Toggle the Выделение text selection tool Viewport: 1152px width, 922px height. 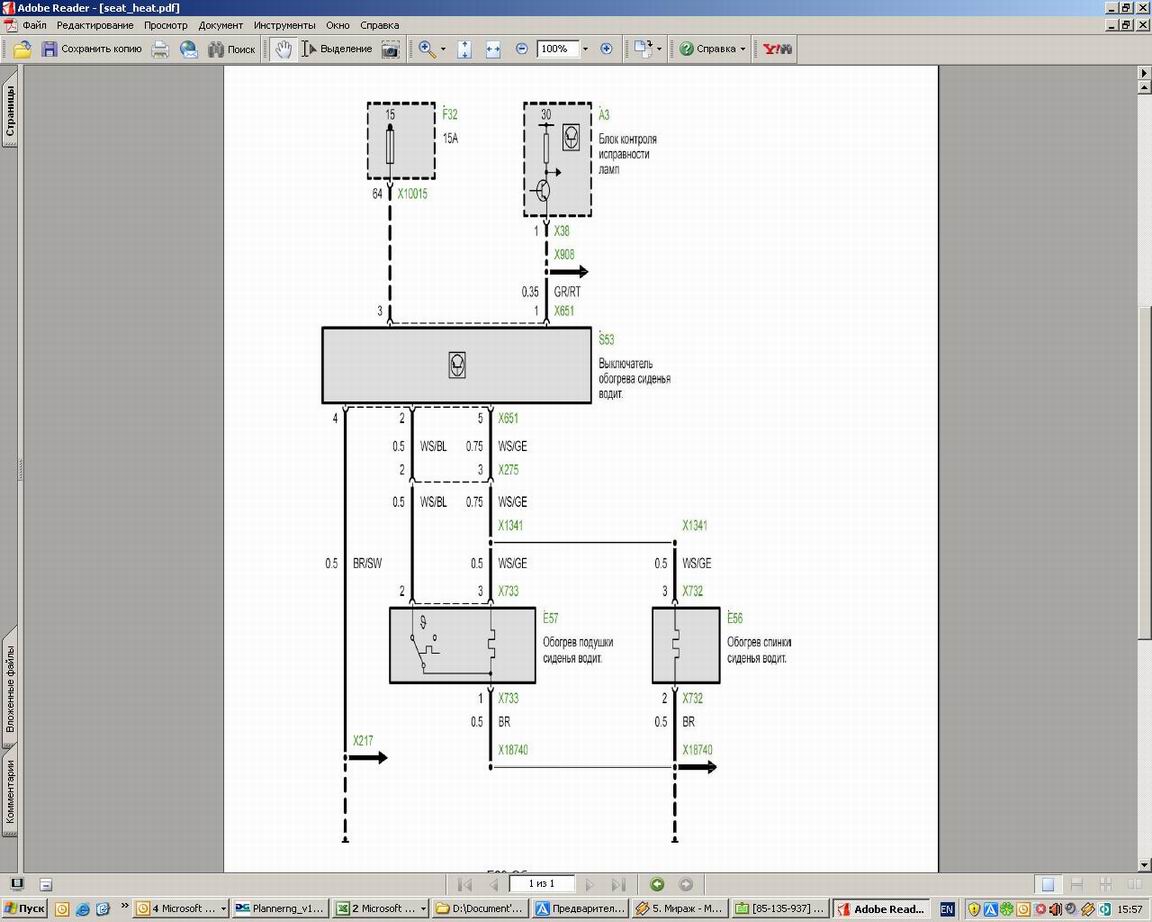(x=337, y=49)
